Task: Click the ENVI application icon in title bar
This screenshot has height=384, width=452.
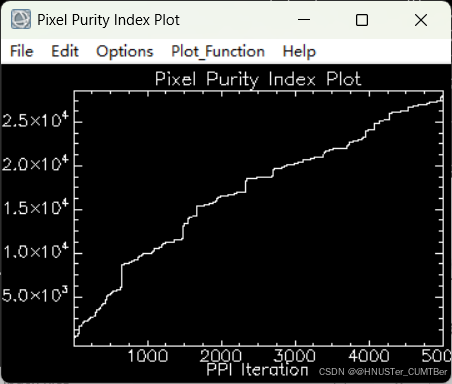Action: click(21, 19)
